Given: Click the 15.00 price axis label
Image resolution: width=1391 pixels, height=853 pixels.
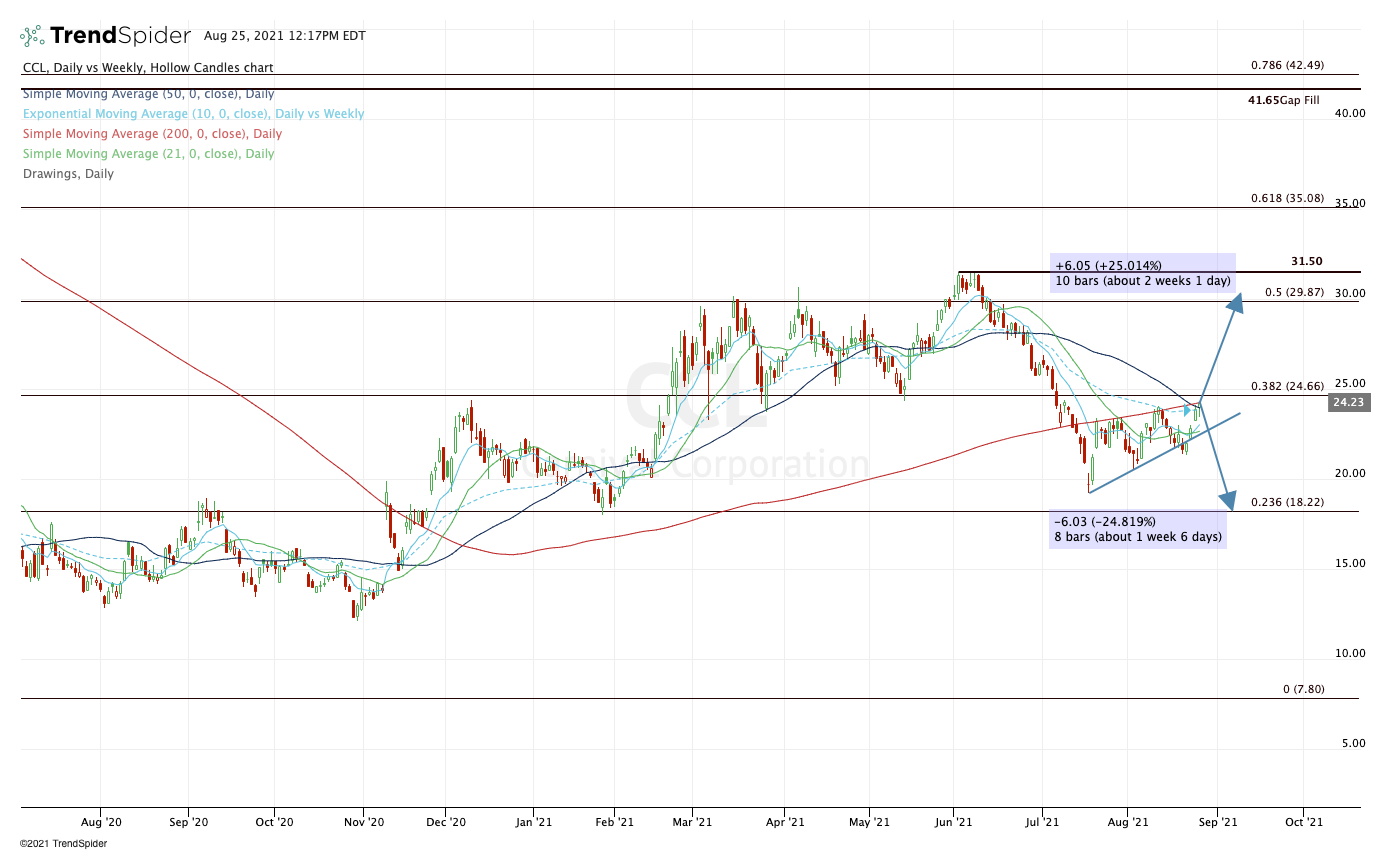Looking at the screenshot, I should point(1350,563).
